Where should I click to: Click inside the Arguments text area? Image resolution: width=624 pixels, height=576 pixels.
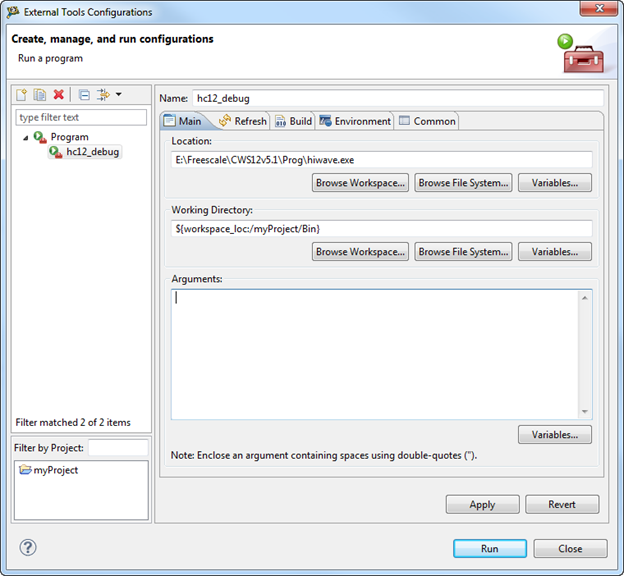[x=375, y=354]
